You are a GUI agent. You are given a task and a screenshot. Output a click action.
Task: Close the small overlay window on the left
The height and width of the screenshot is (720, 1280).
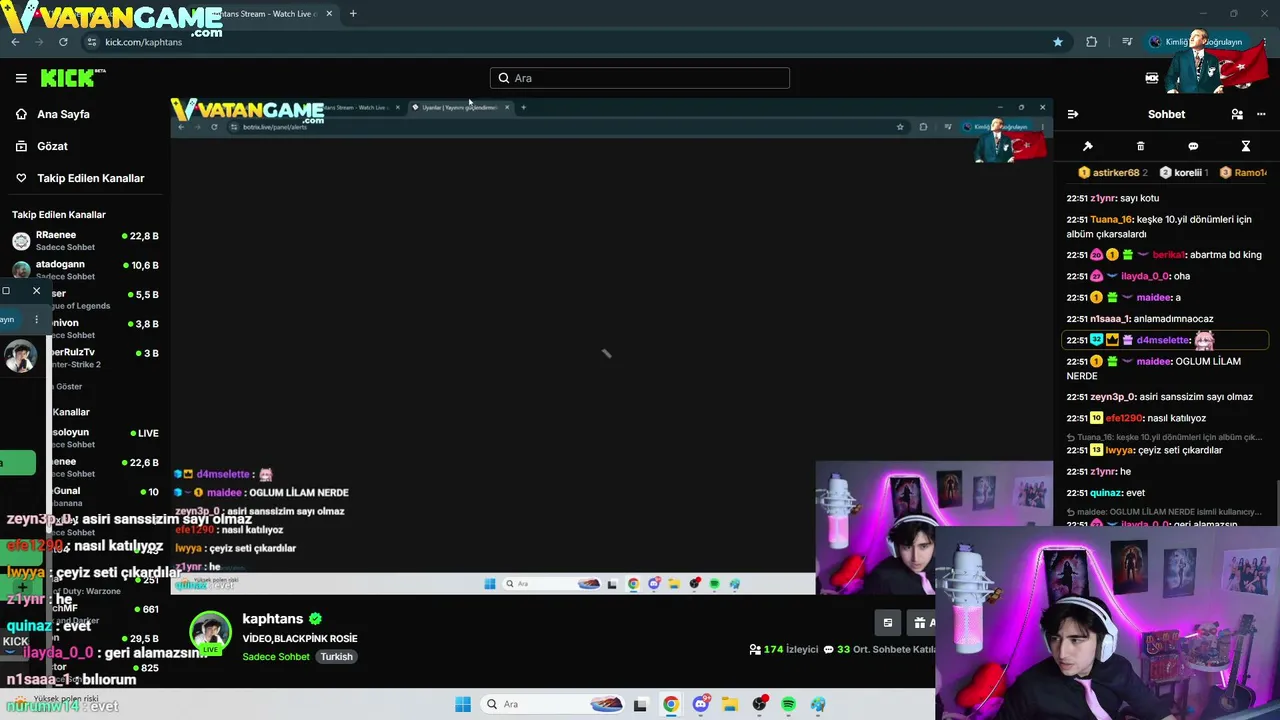click(x=36, y=291)
